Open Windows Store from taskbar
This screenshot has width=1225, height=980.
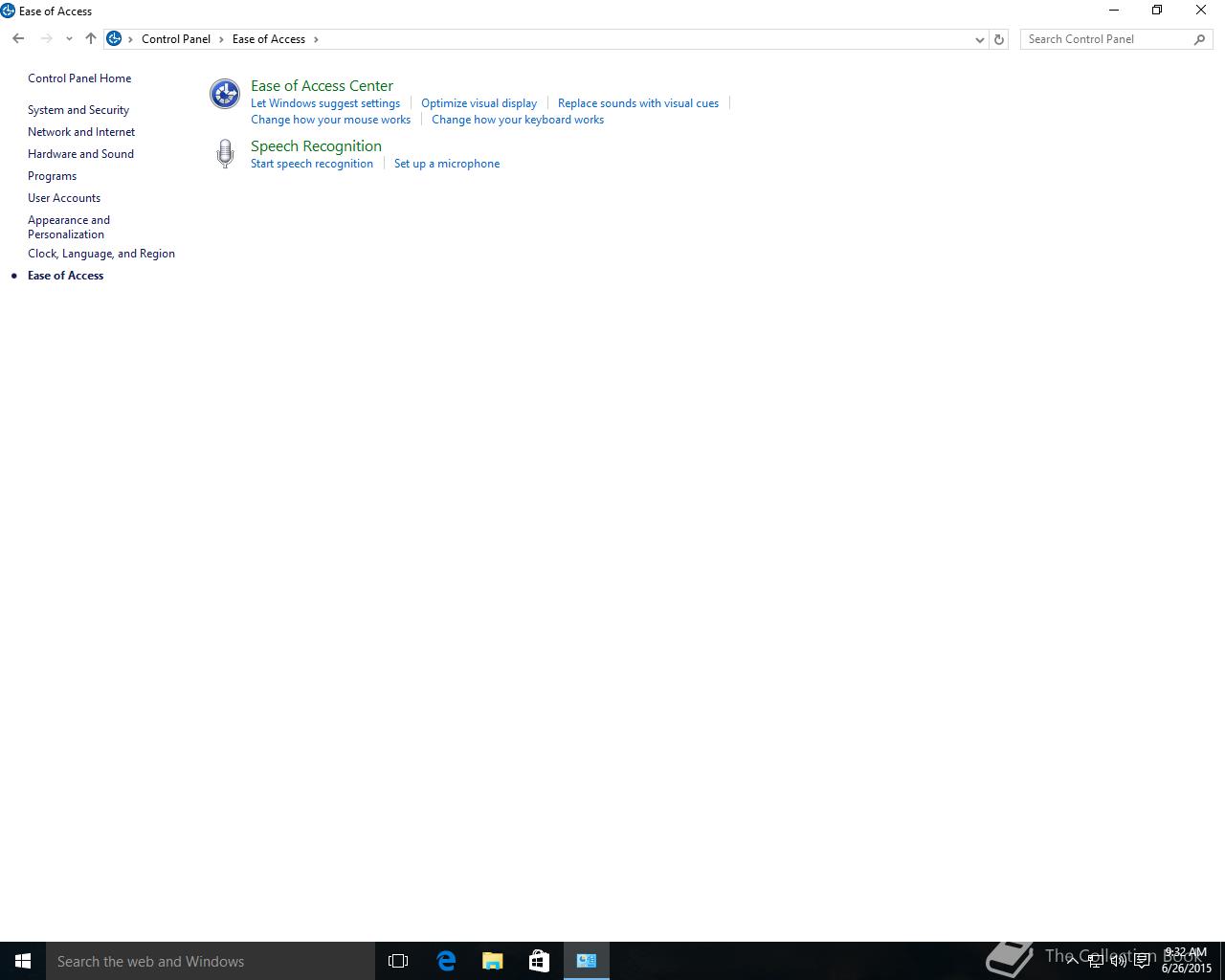click(539, 961)
